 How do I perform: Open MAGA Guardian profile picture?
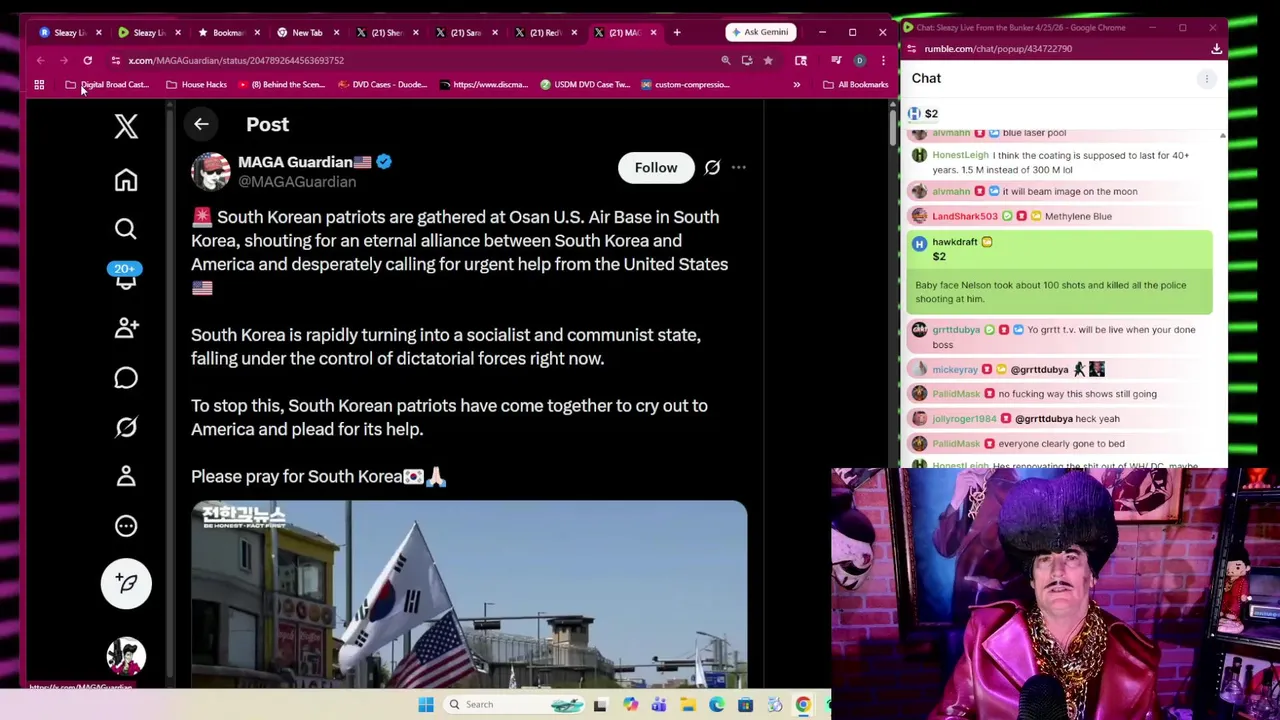pos(211,171)
